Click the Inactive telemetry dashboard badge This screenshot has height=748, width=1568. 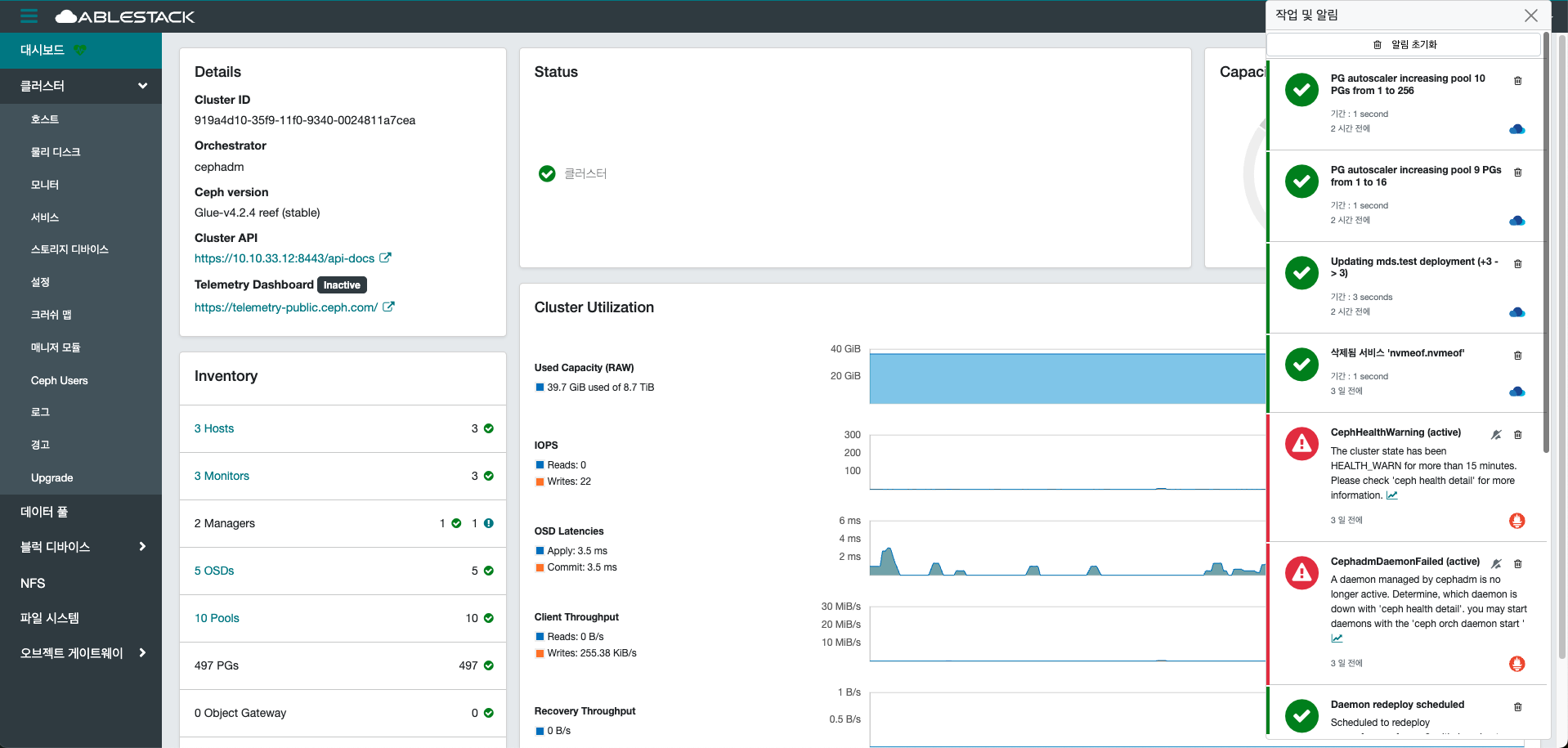point(342,285)
